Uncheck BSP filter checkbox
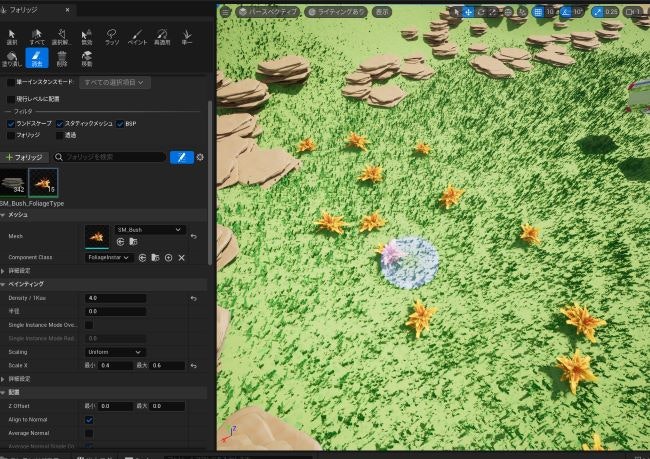The width and height of the screenshot is (650, 459). coord(120,124)
